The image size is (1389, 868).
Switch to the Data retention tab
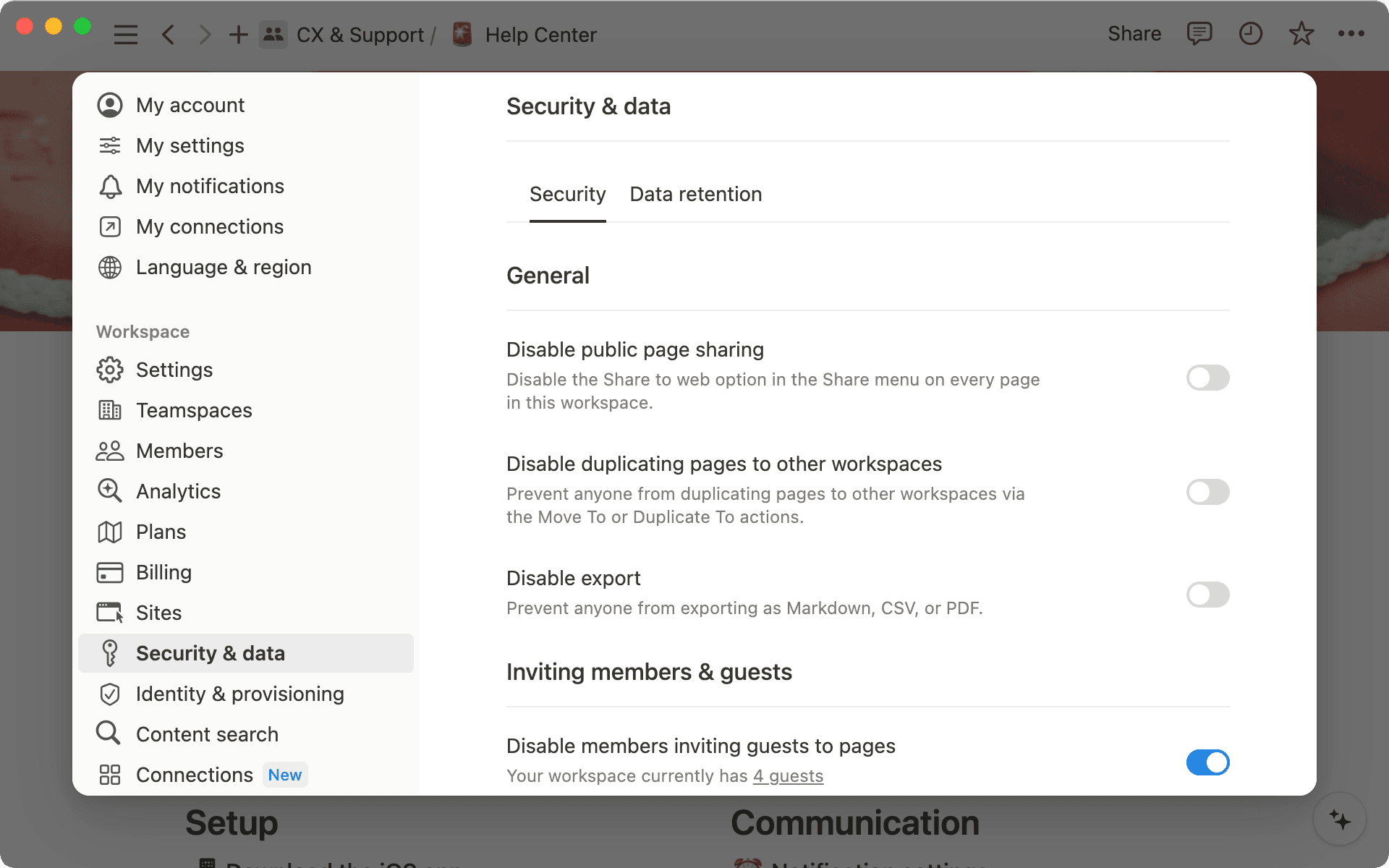point(695,194)
